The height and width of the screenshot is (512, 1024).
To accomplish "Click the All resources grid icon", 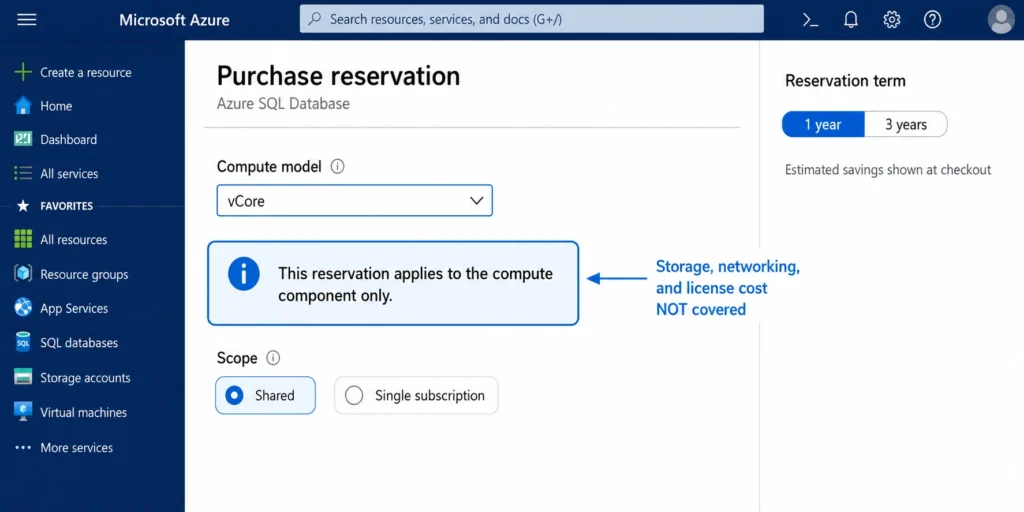I will [x=23, y=239].
